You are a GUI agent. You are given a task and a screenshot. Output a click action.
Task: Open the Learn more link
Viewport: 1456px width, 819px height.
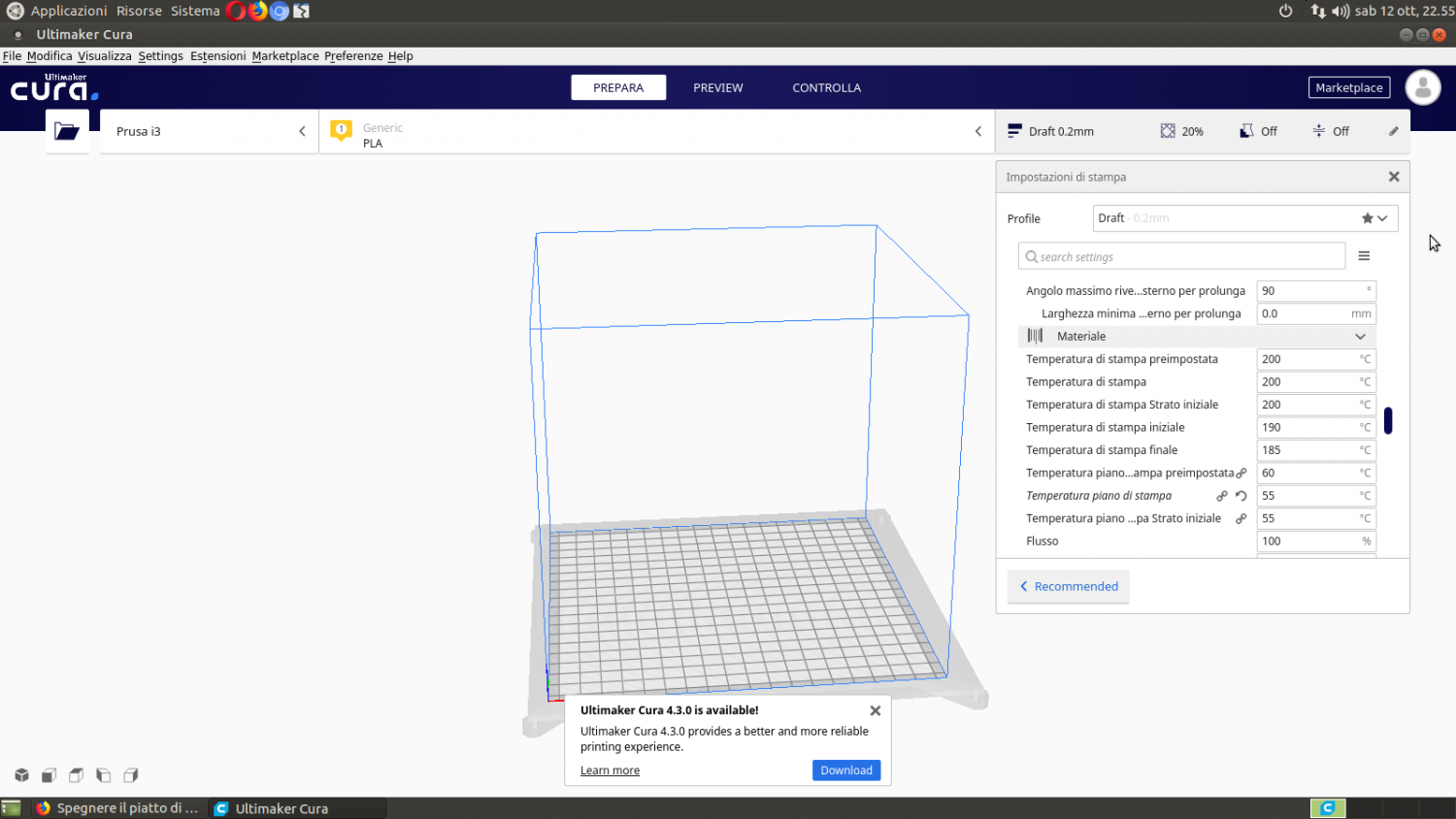pos(610,770)
